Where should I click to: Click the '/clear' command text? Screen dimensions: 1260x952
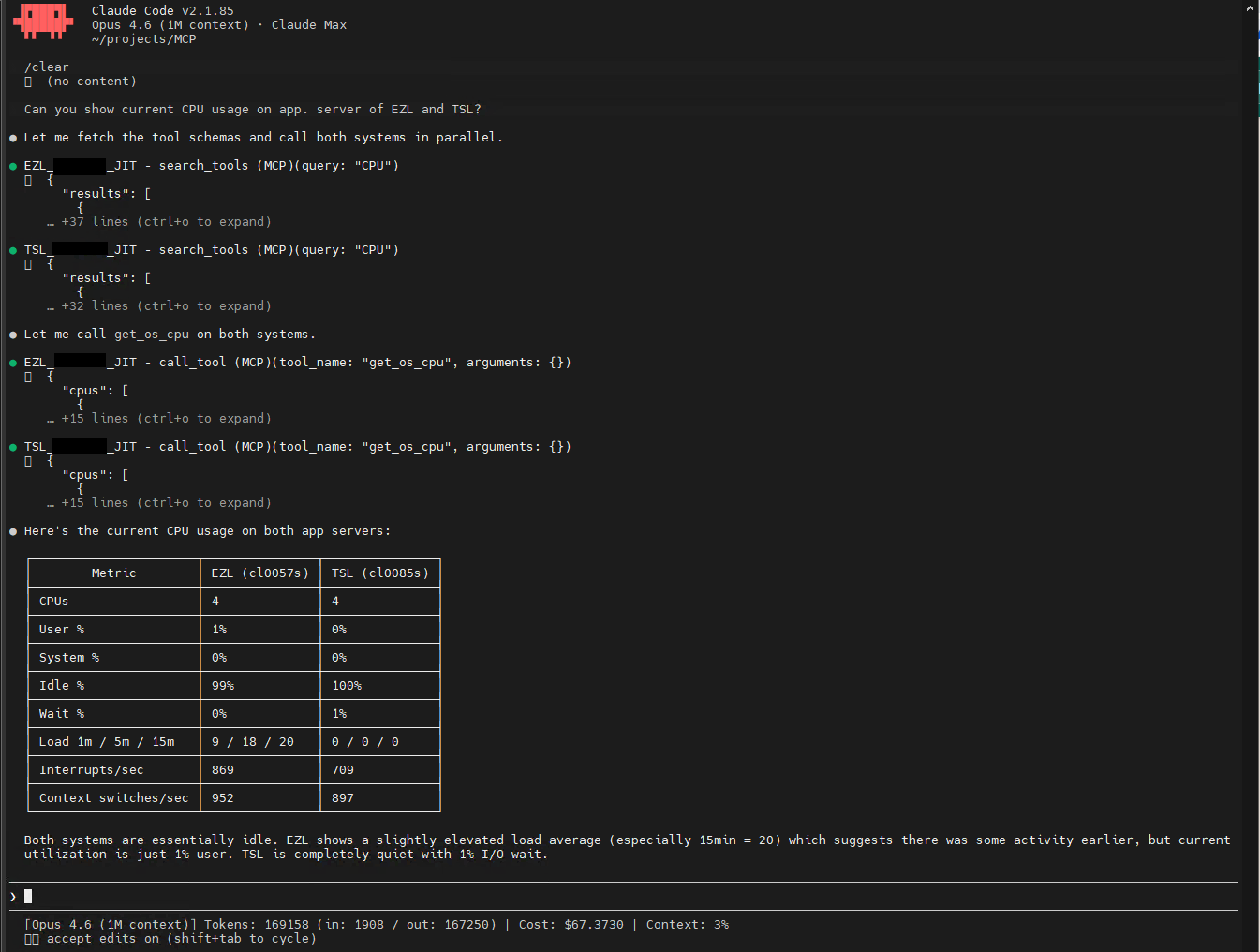point(47,67)
